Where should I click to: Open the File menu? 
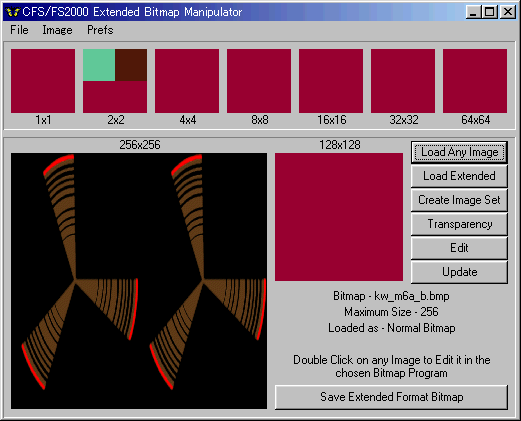point(19,30)
